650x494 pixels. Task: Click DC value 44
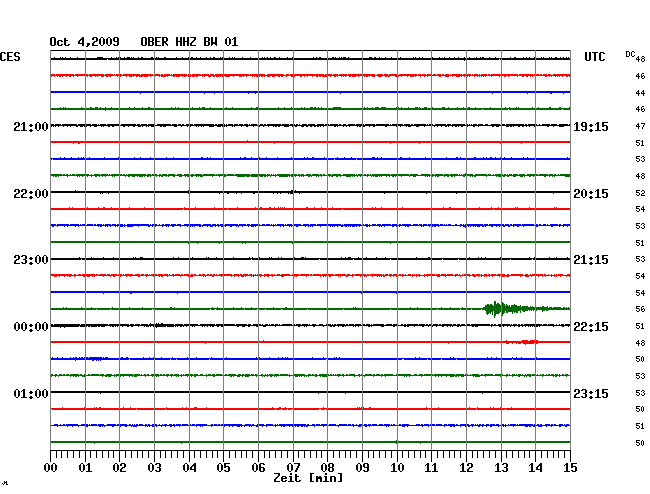click(640, 93)
